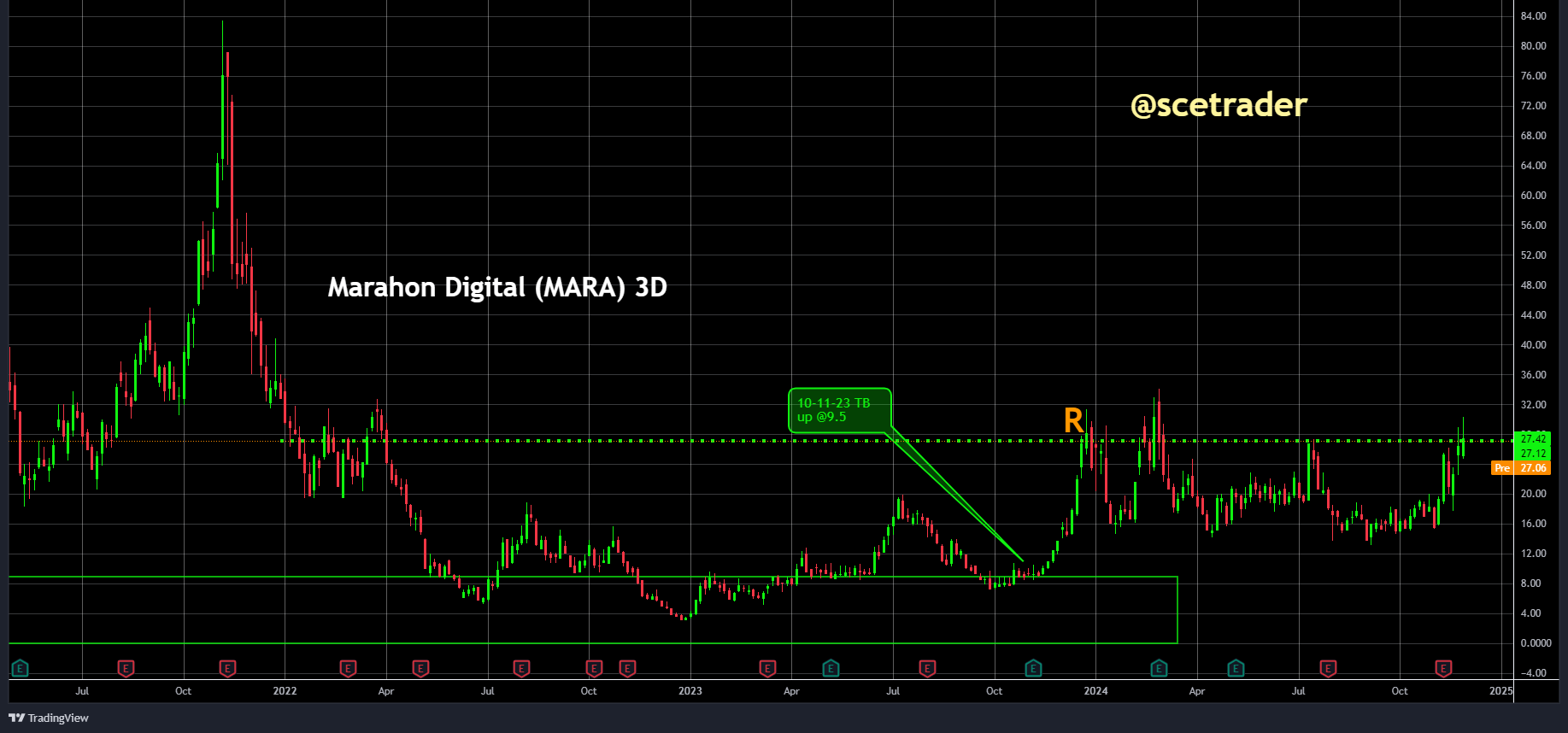Open the red earnings marker for March 2022
Image resolution: width=1568 pixels, height=733 pixels.
tap(348, 668)
